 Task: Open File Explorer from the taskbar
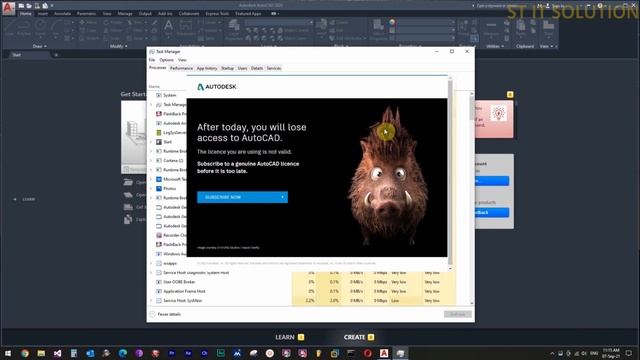(x=41, y=353)
